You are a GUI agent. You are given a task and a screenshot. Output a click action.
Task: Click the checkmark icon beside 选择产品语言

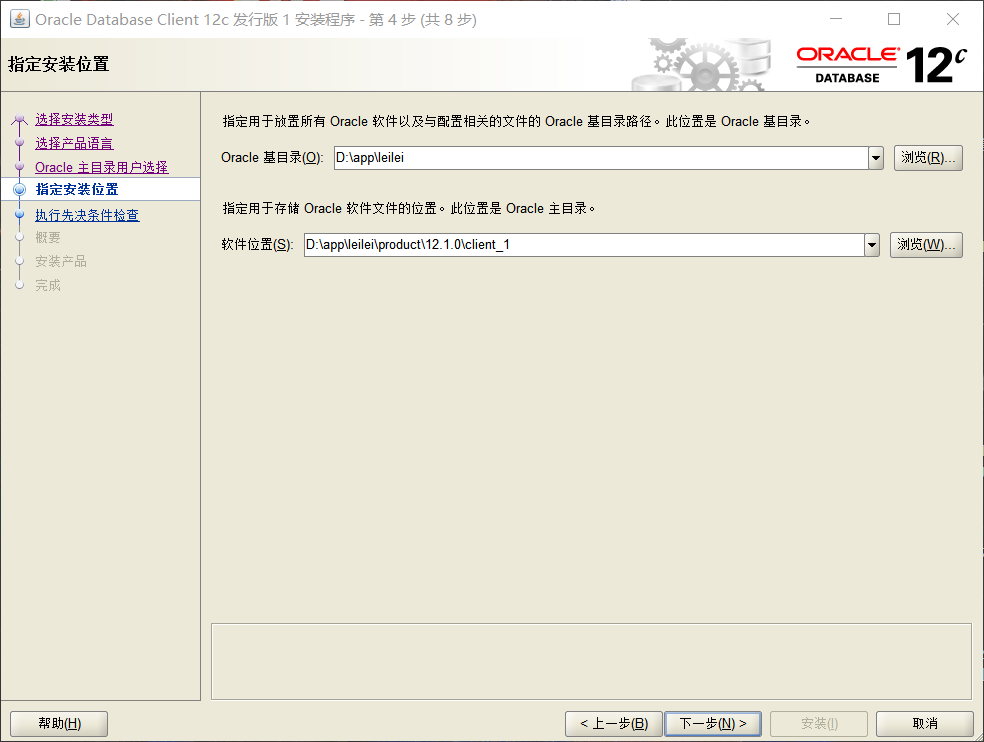coord(19,142)
